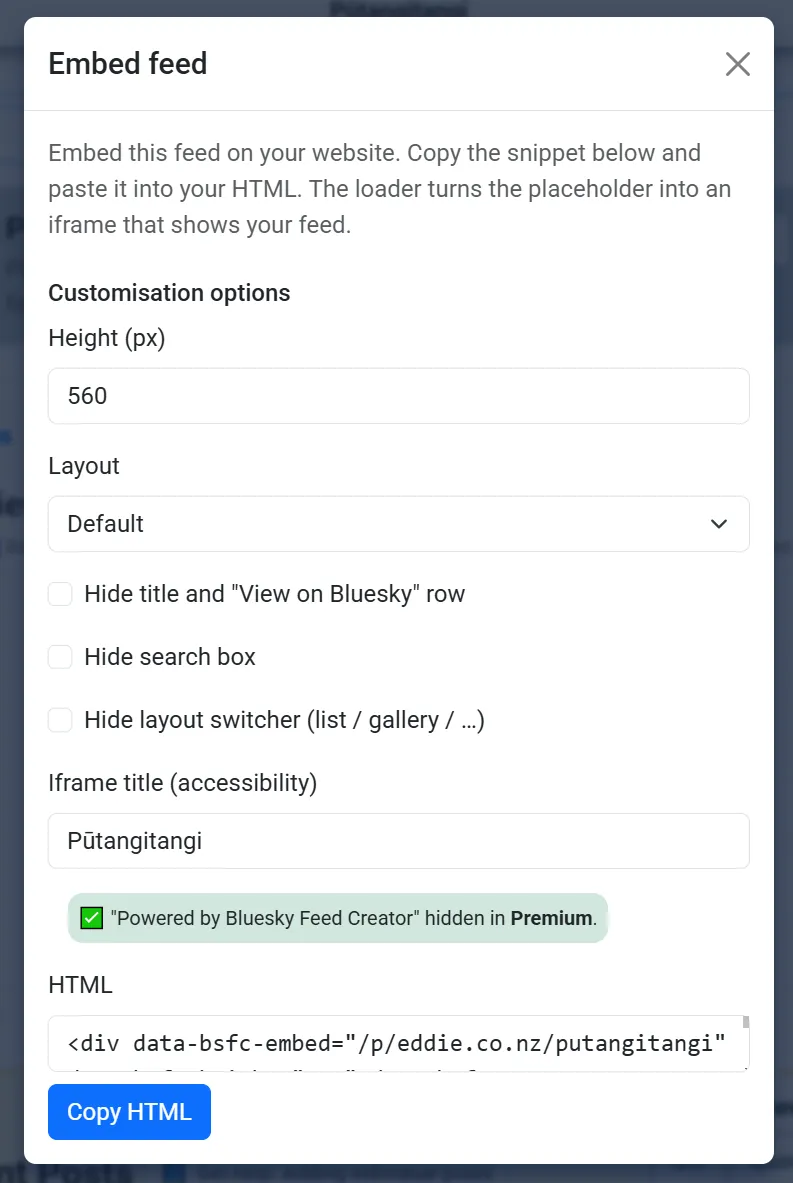
Task: Click the "Customisation options" section heading
Action: tap(169, 293)
